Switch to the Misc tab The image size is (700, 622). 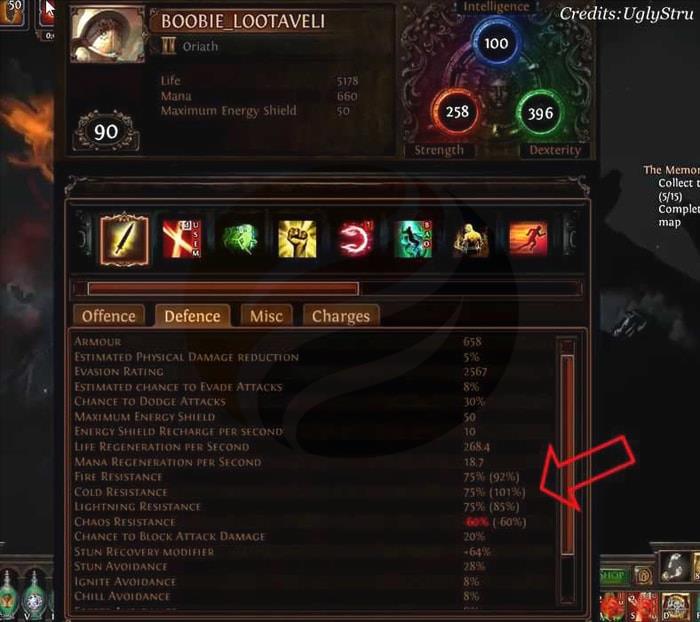pos(266,316)
